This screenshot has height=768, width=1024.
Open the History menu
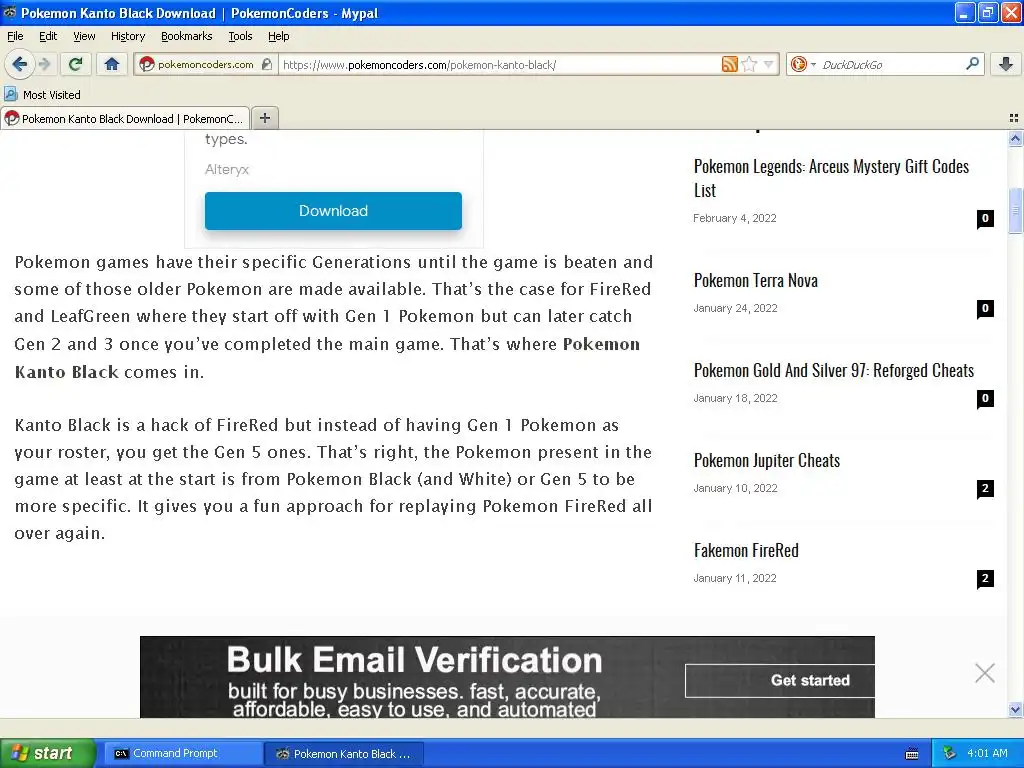coord(127,36)
